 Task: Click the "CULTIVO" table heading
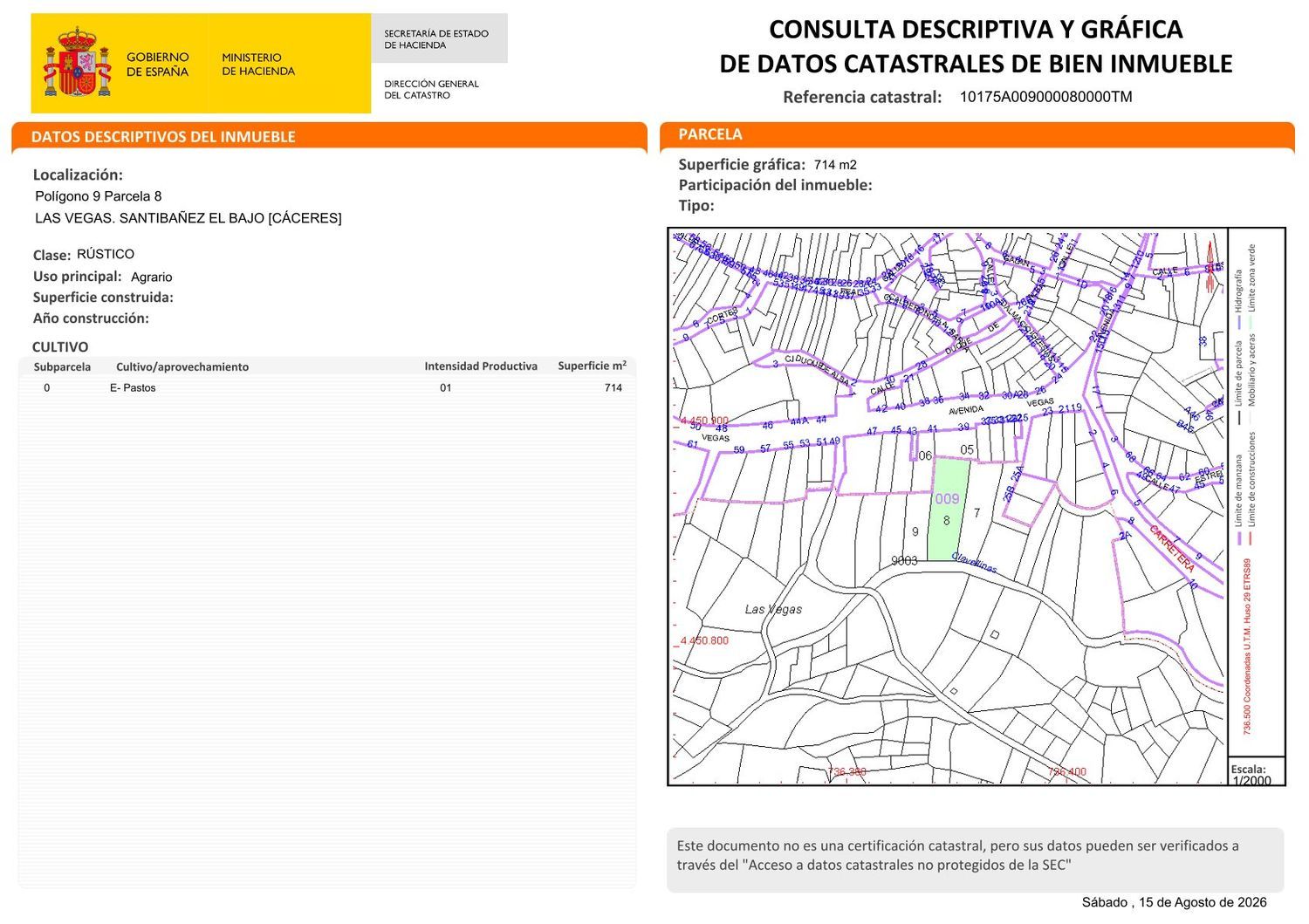click(x=60, y=346)
